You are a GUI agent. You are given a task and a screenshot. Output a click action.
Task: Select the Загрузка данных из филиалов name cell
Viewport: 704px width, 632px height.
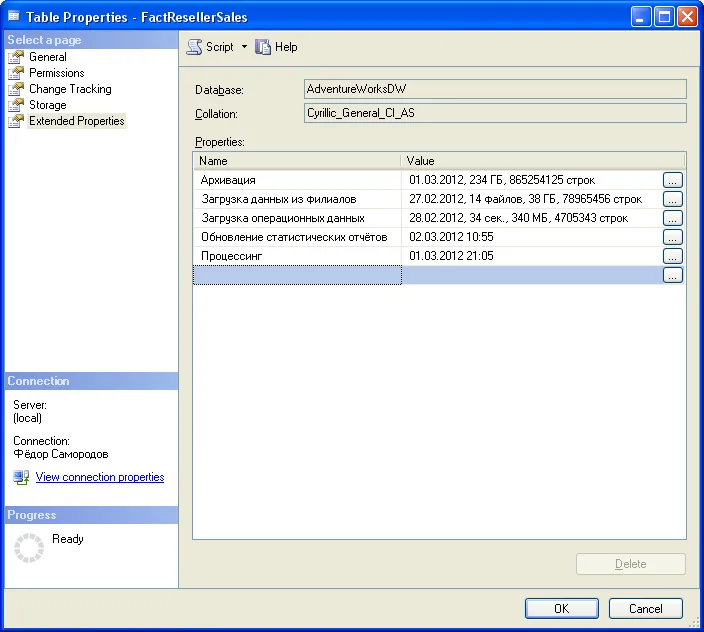pyautogui.click(x=297, y=199)
